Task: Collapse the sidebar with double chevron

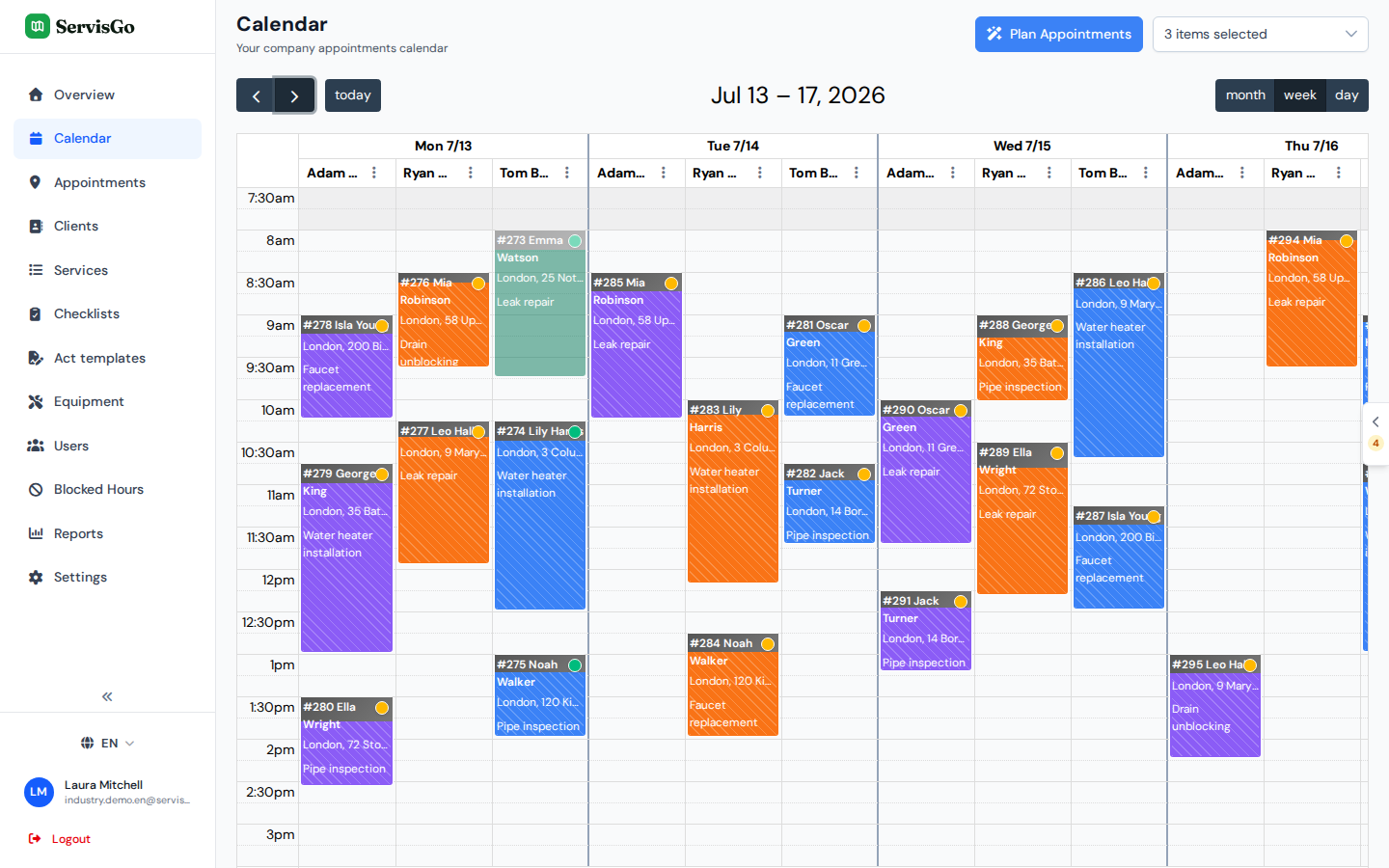Action: [107, 696]
